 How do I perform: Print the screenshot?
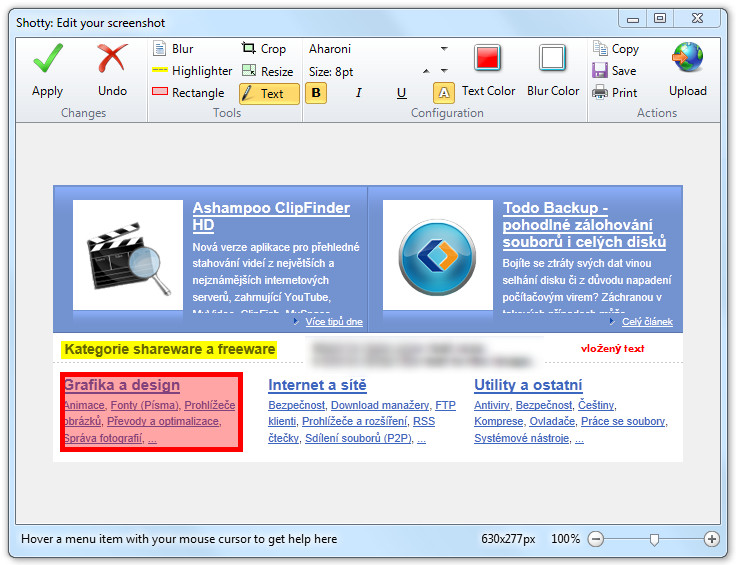tap(614, 92)
